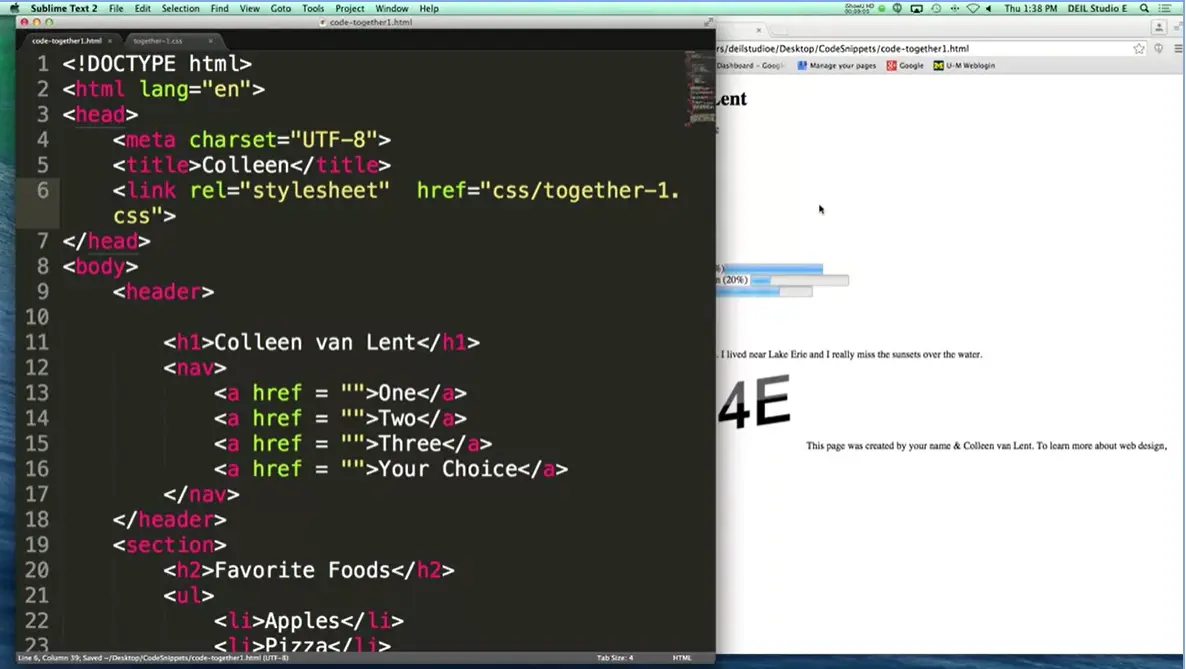Viewport: 1186px width, 669px height.
Task: Click the AirPlay display icon
Action: pos(916,8)
